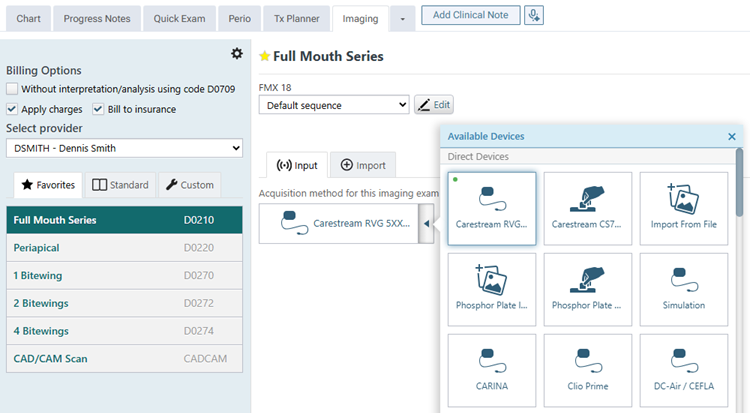
Task: Choose the DC-Air / CEFLA device
Action: point(683,369)
